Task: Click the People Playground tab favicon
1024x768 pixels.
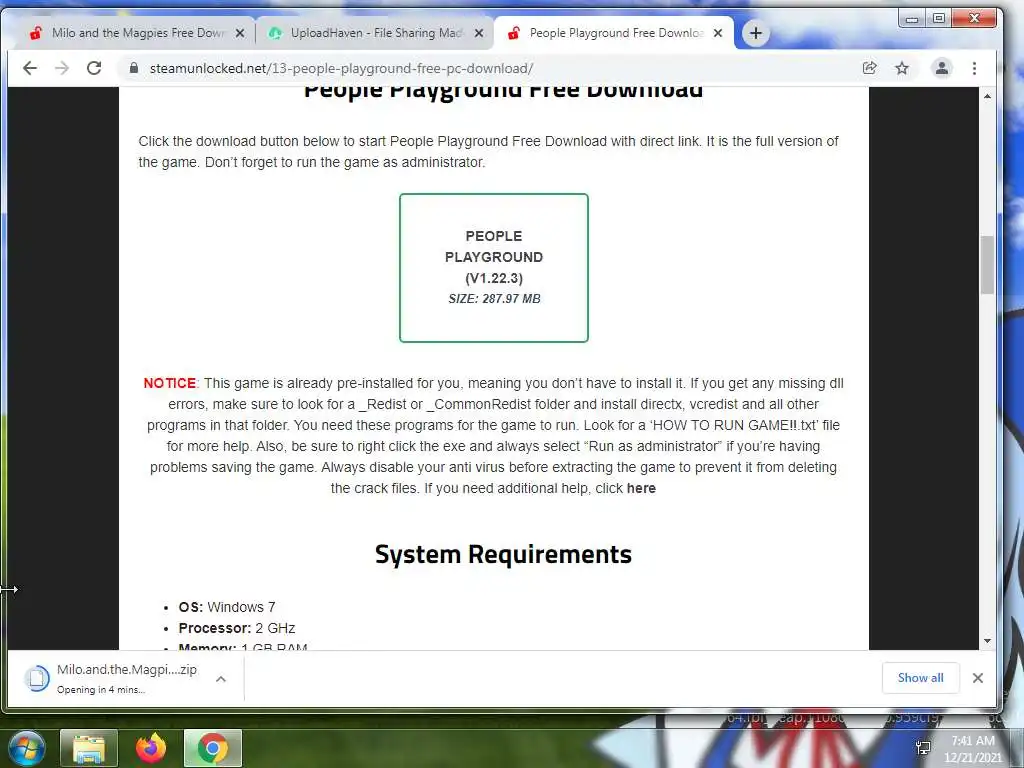Action: coord(514,33)
